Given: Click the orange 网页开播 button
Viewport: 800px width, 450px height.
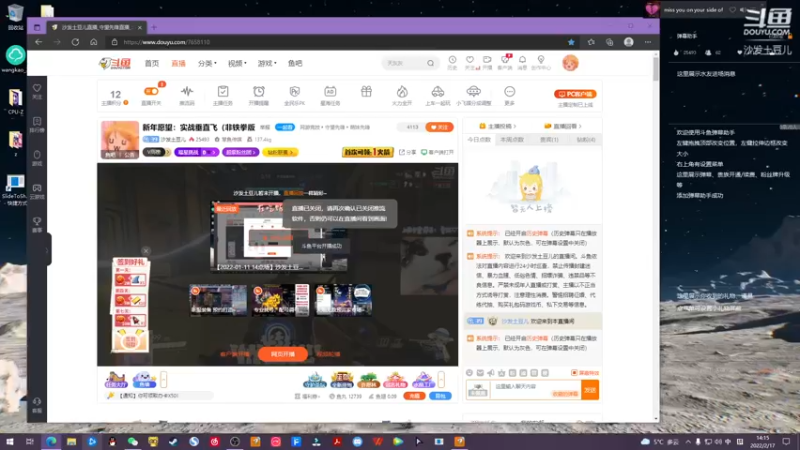Looking at the screenshot, I should [x=283, y=354].
